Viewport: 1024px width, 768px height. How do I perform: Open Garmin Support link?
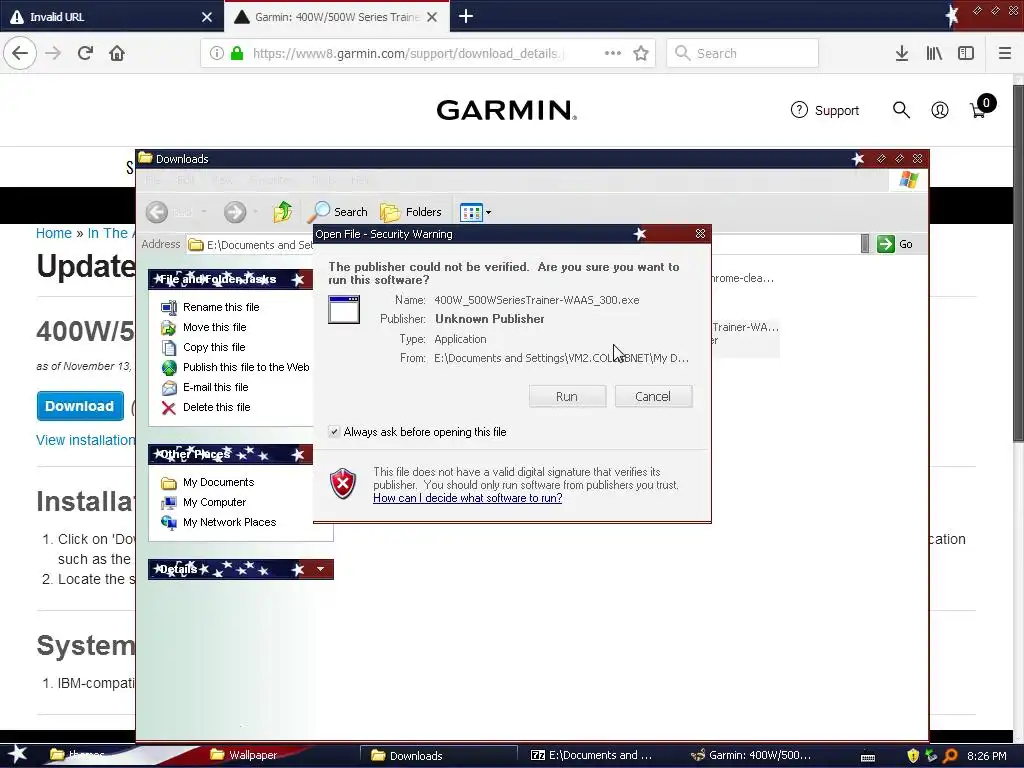[x=825, y=110]
